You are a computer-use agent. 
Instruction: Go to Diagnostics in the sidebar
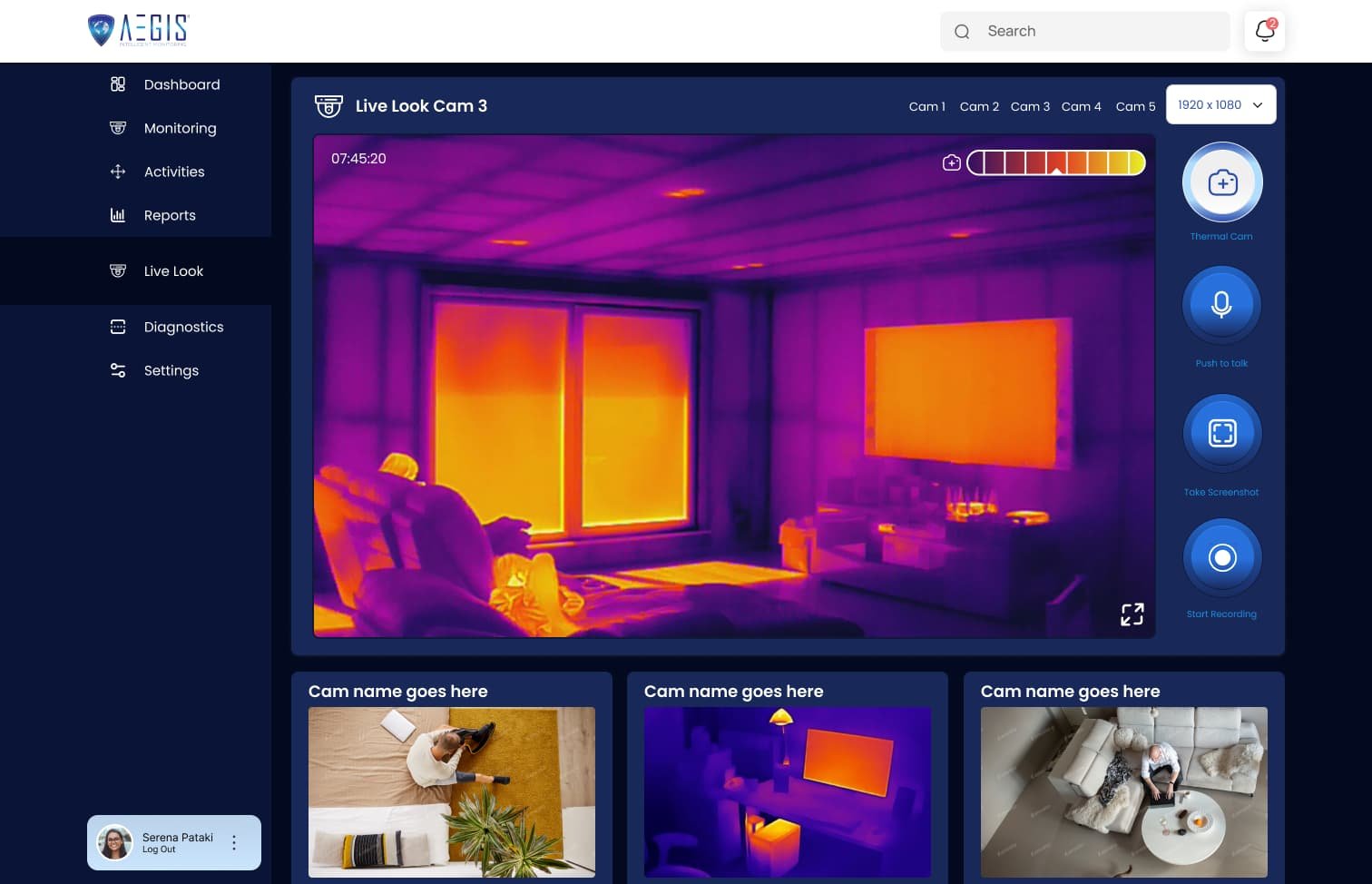(183, 327)
